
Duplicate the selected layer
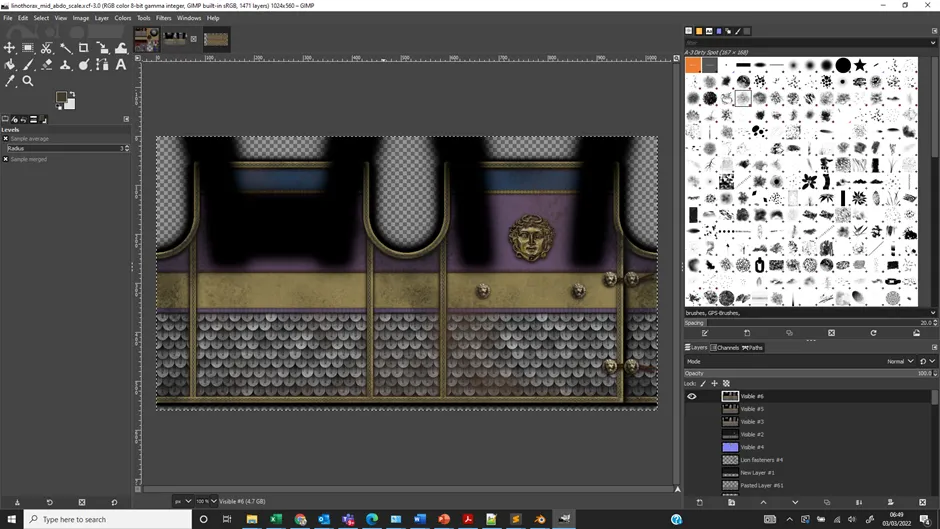(x=827, y=503)
